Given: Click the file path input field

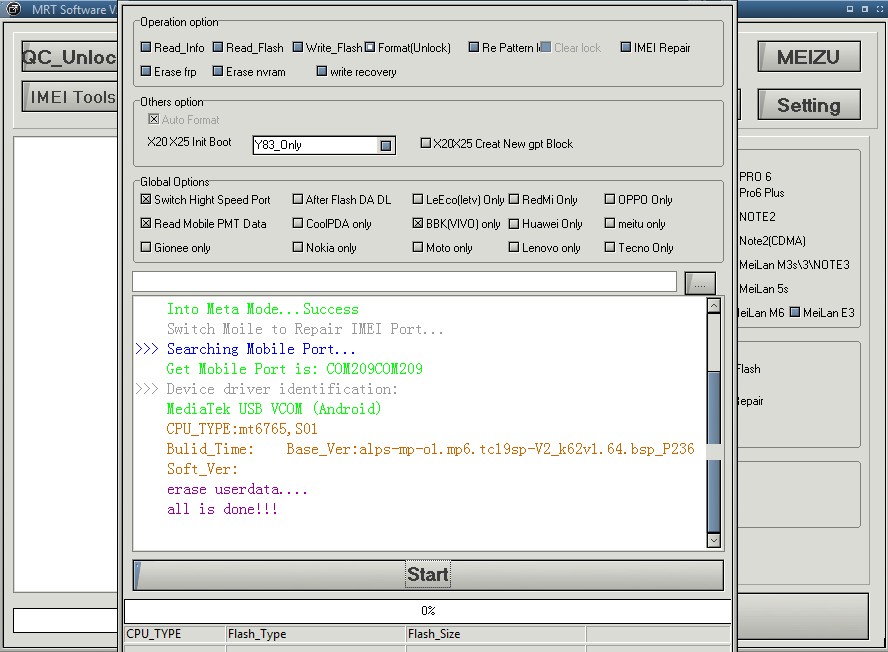Looking at the screenshot, I should [x=404, y=282].
